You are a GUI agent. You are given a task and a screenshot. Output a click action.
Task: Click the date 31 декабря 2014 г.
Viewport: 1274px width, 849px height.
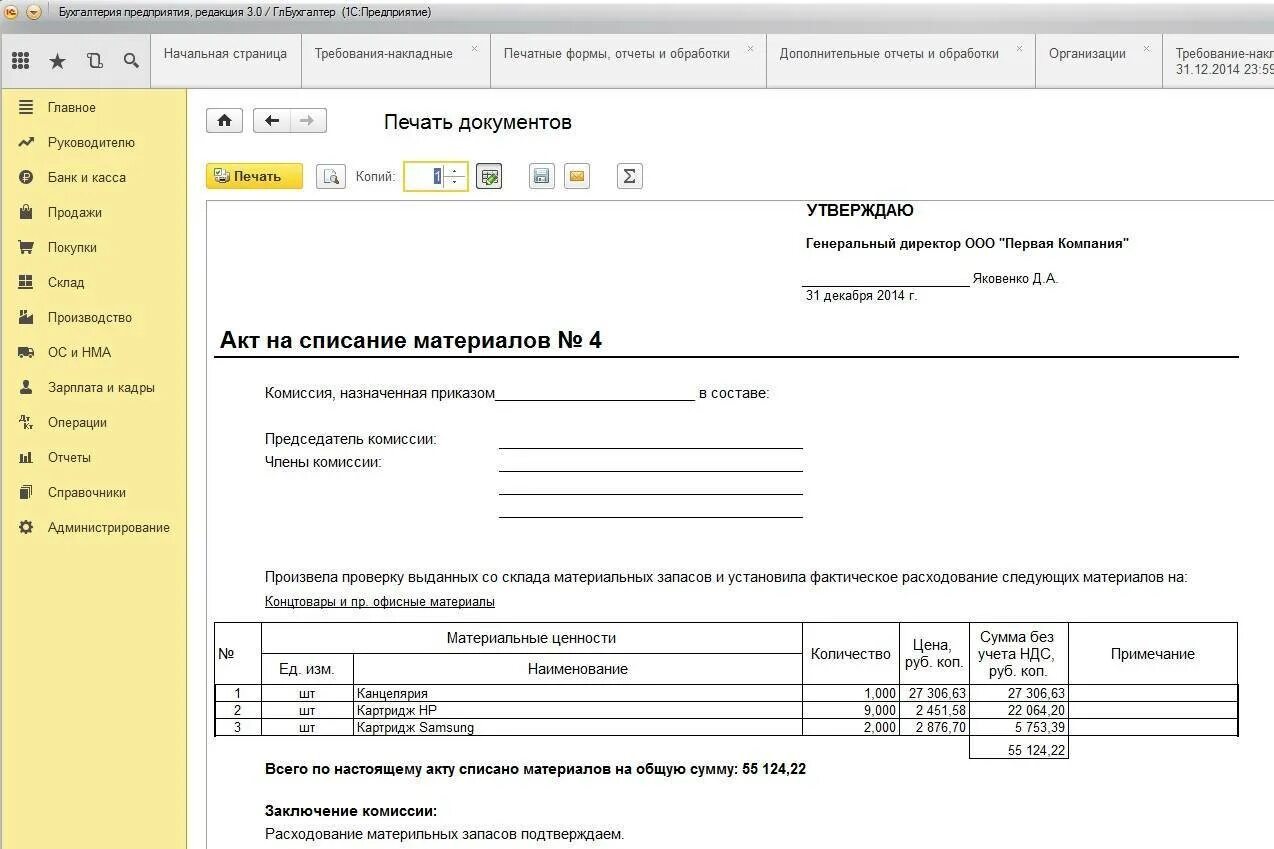[x=861, y=295]
